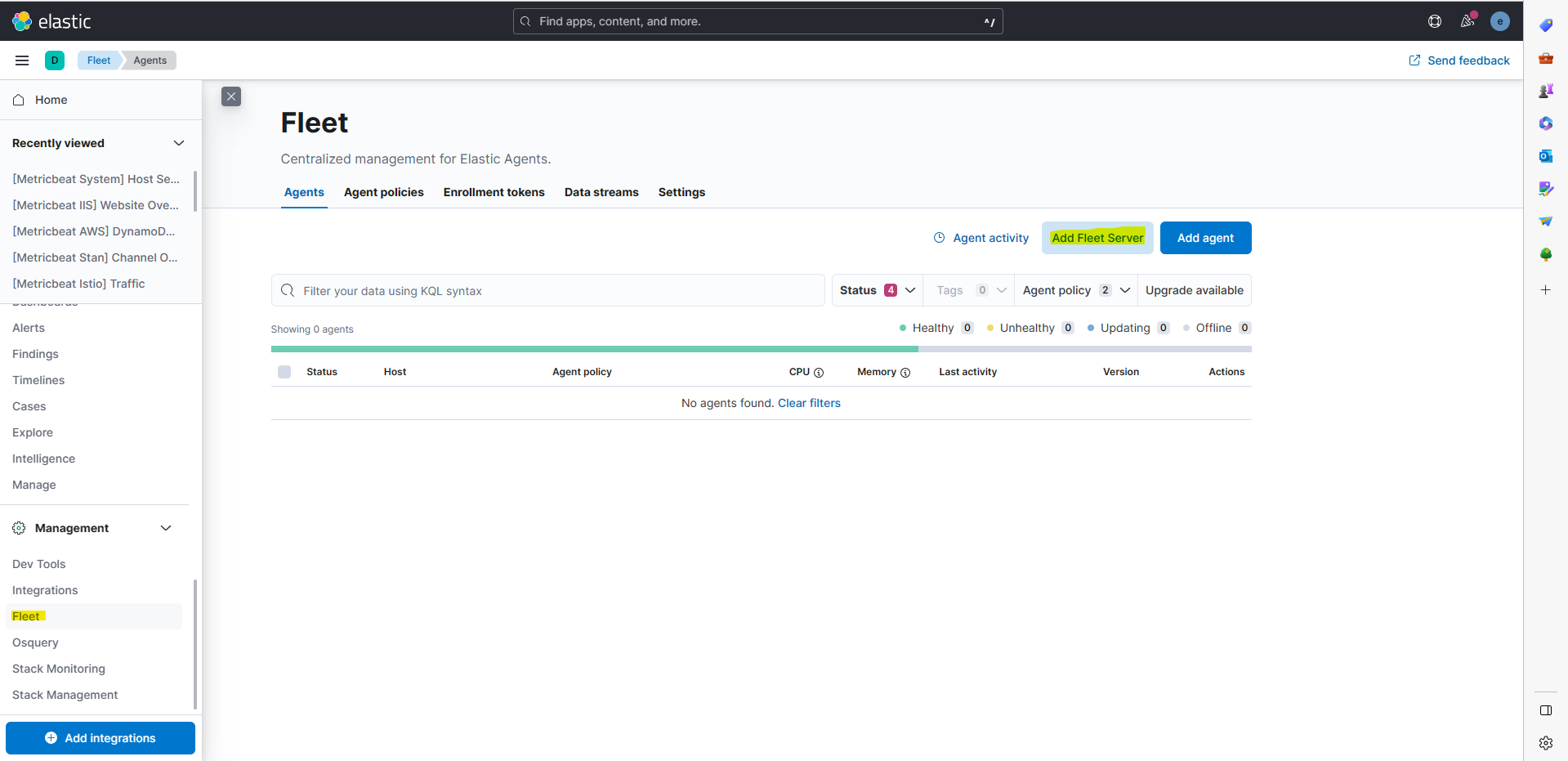This screenshot has width=1568, height=761.
Task: Open the help menu icon
Action: [x=1435, y=21]
